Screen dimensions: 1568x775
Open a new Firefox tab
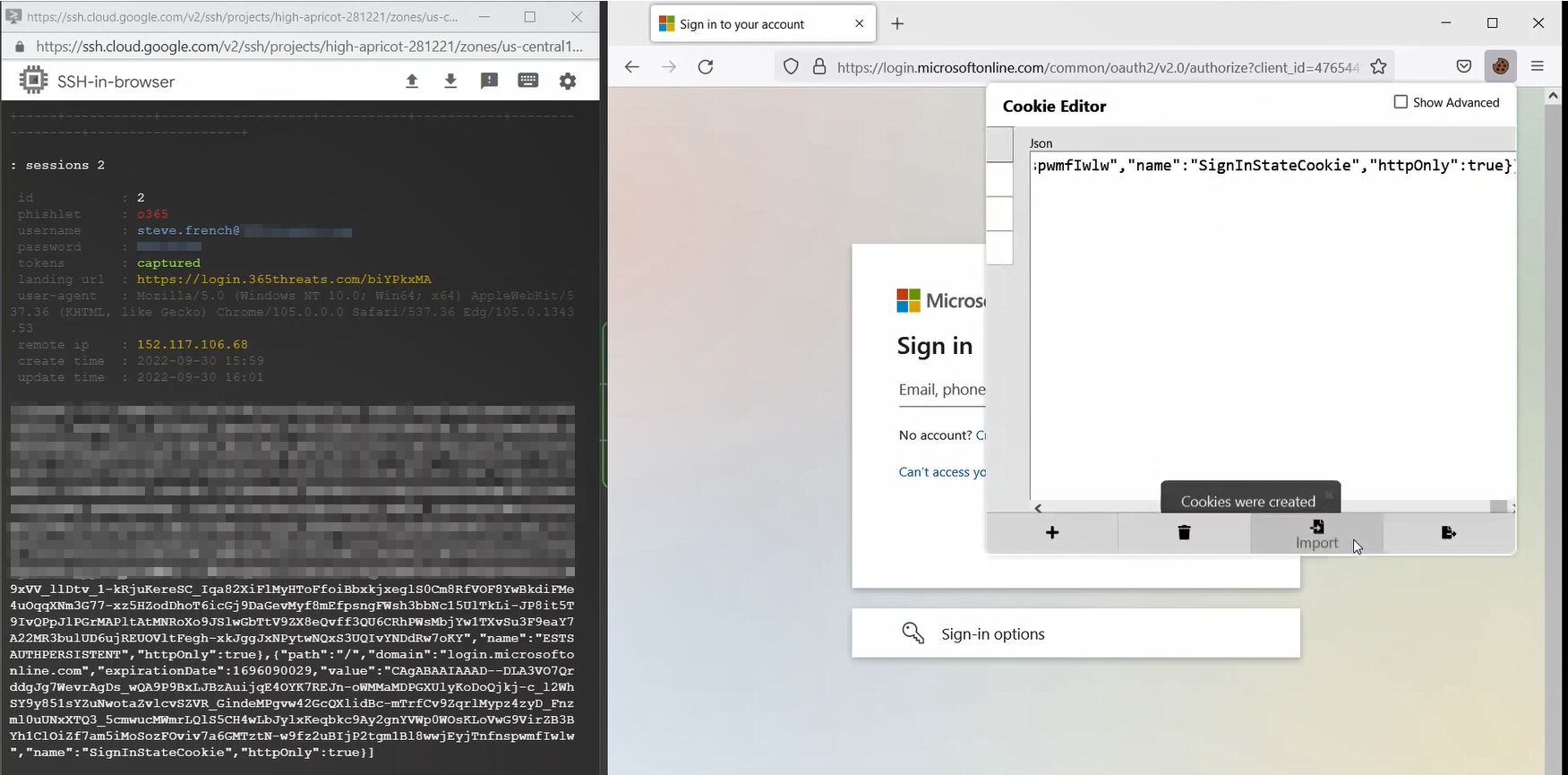pos(897,23)
